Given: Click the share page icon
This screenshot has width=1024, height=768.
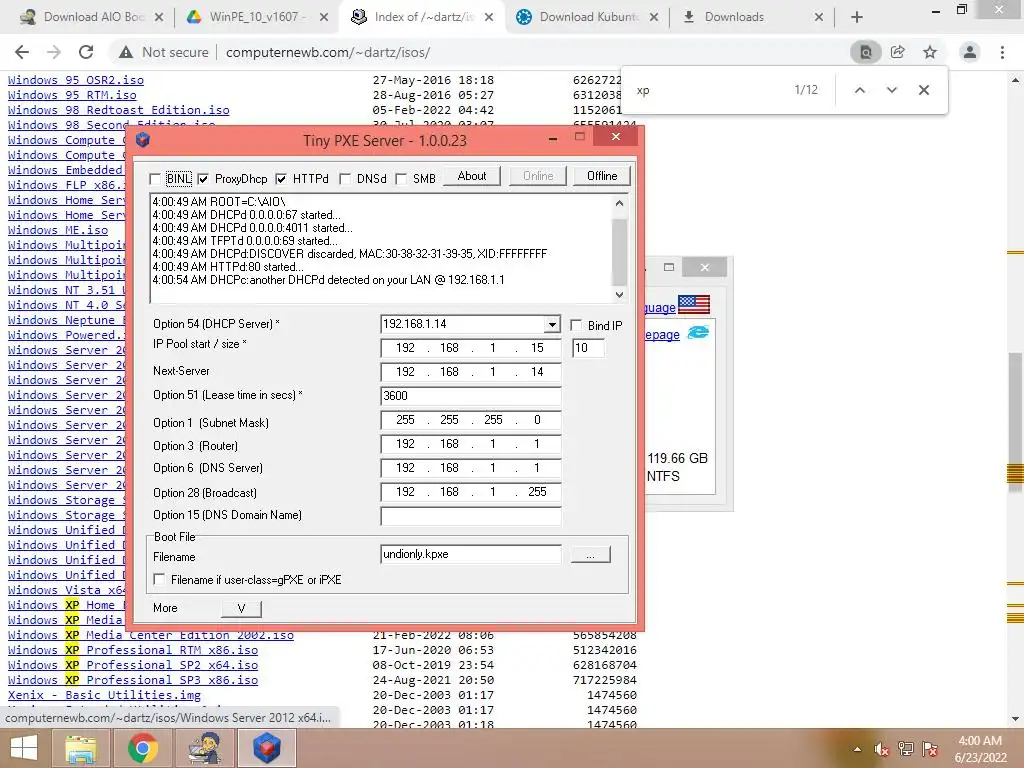Looking at the screenshot, I should pos(898,52).
